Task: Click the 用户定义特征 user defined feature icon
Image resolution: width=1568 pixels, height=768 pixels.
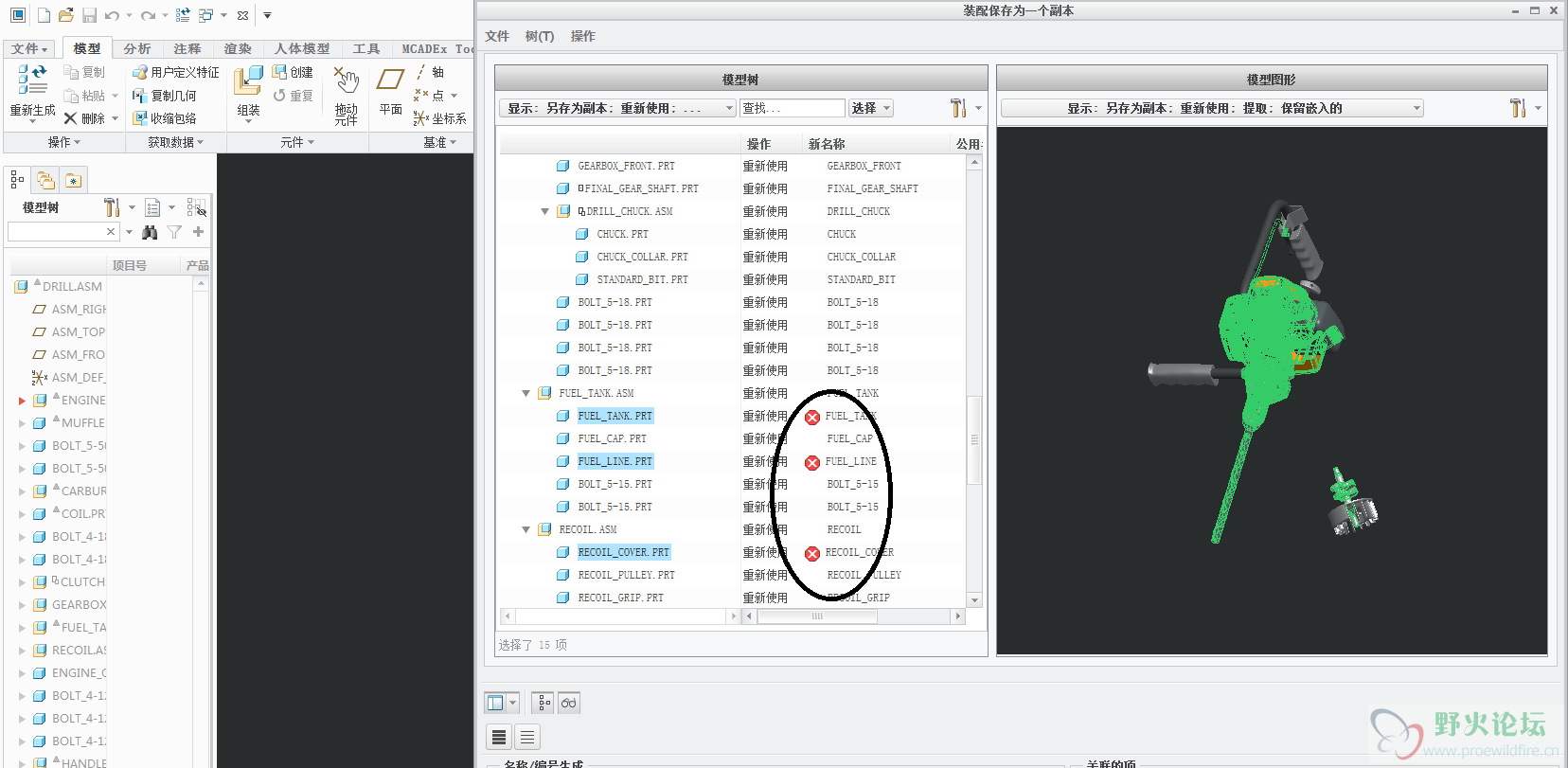Action: 175,72
